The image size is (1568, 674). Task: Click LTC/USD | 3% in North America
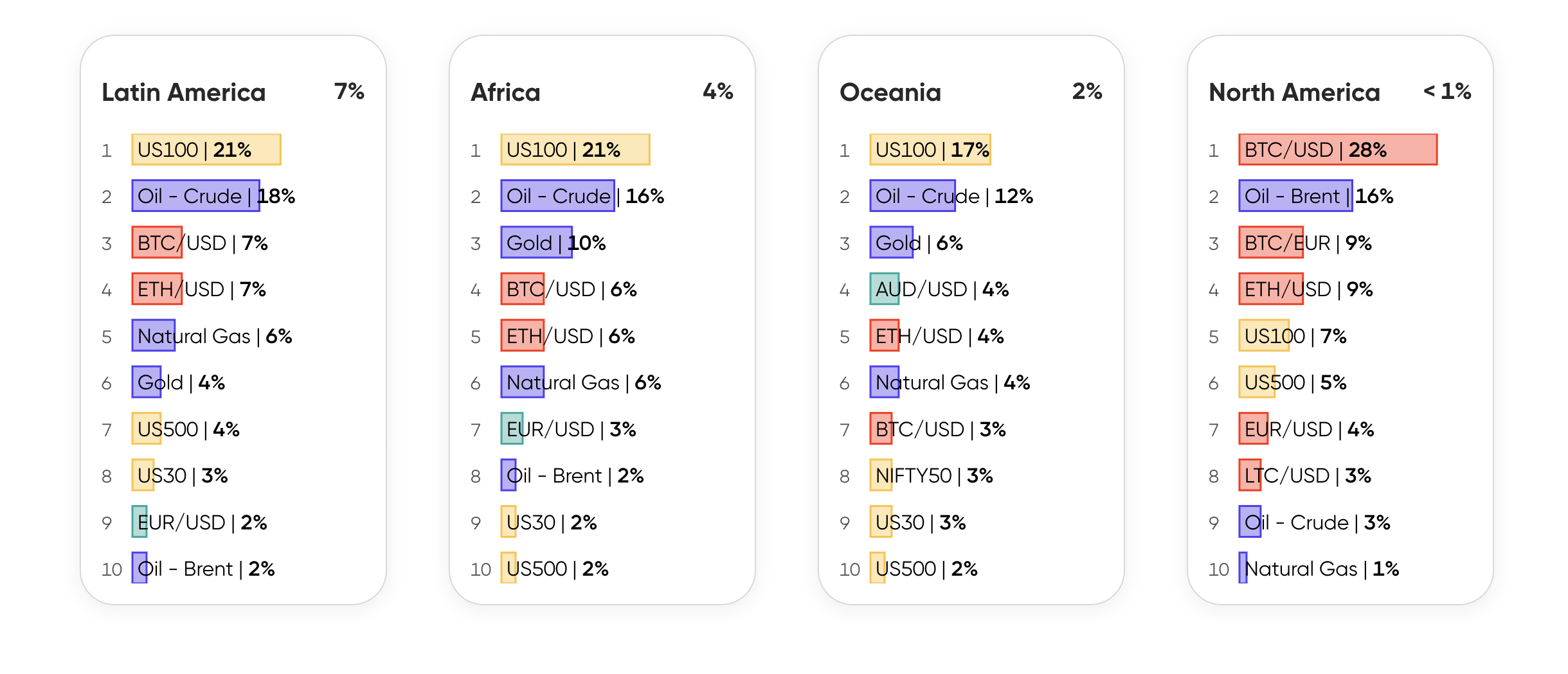pyautogui.click(x=1305, y=475)
